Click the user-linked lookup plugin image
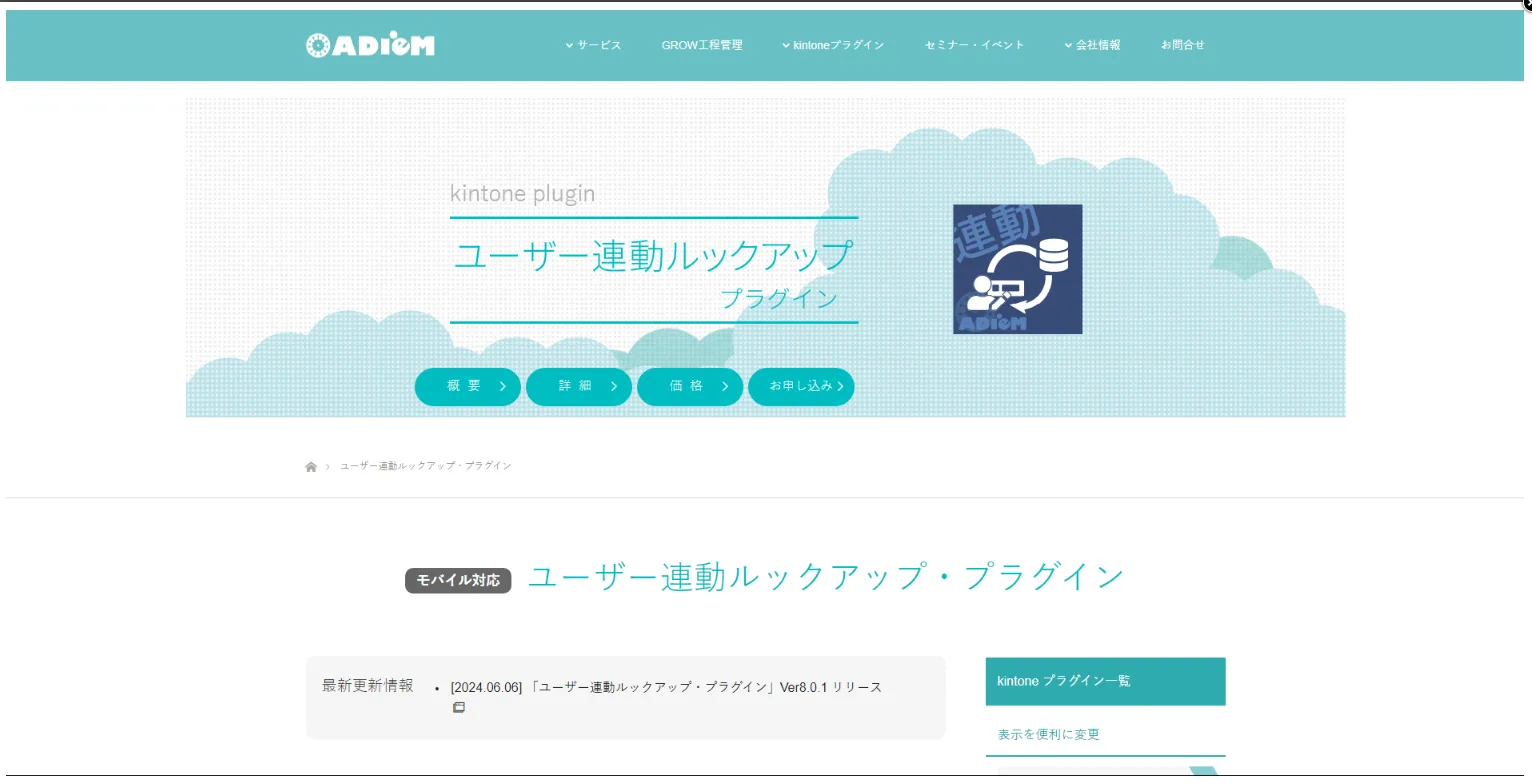This screenshot has height=783, width=1532. point(1017,269)
